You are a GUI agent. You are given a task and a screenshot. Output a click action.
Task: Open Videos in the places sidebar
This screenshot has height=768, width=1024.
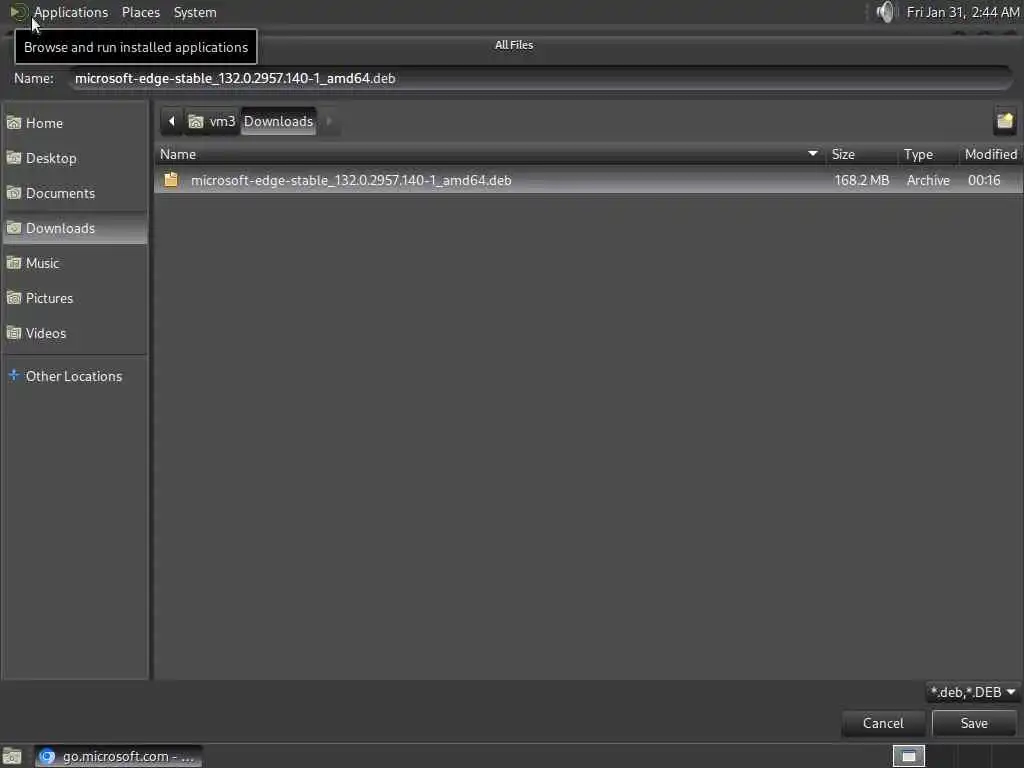click(x=75, y=333)
